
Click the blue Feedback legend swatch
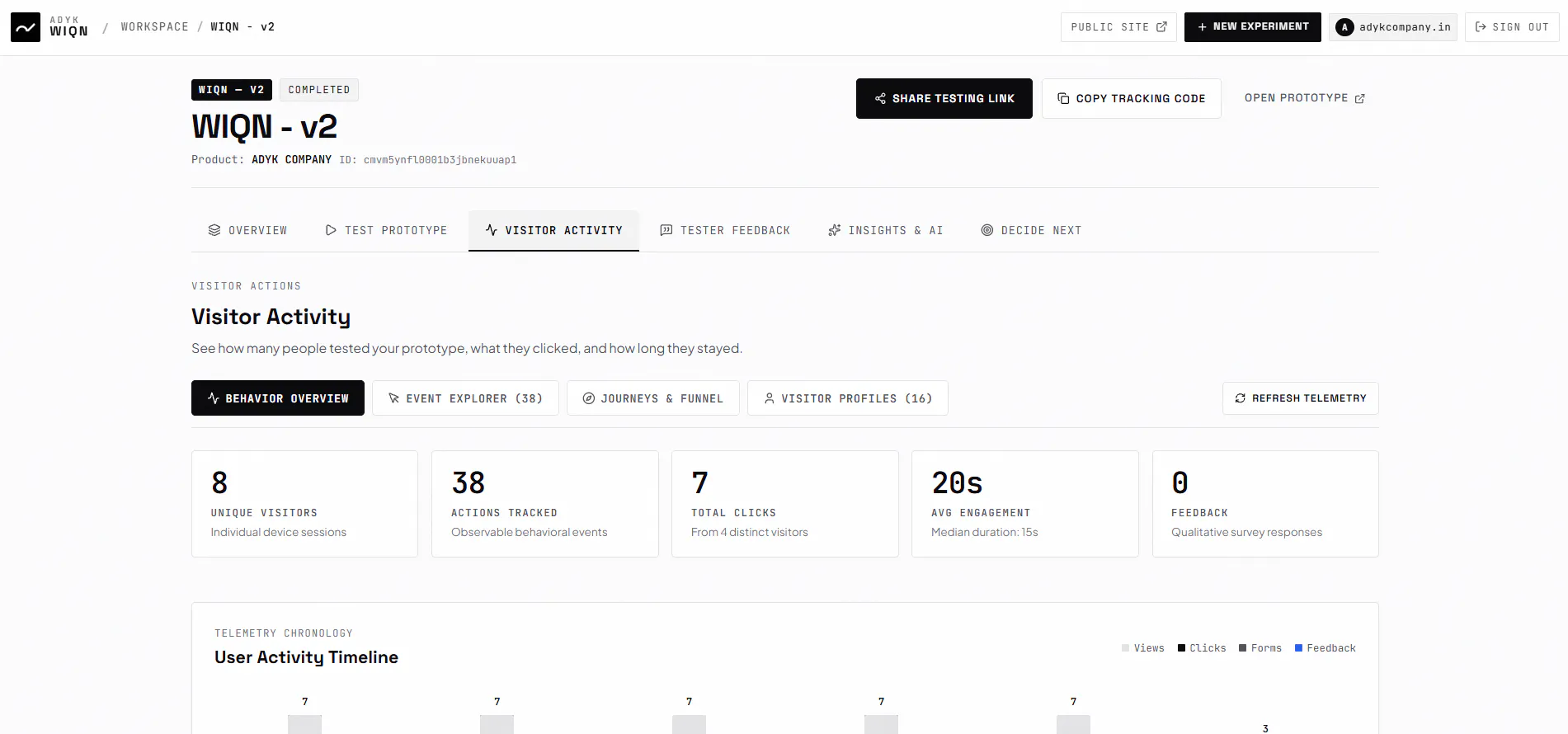click(x=1299, y=648)
